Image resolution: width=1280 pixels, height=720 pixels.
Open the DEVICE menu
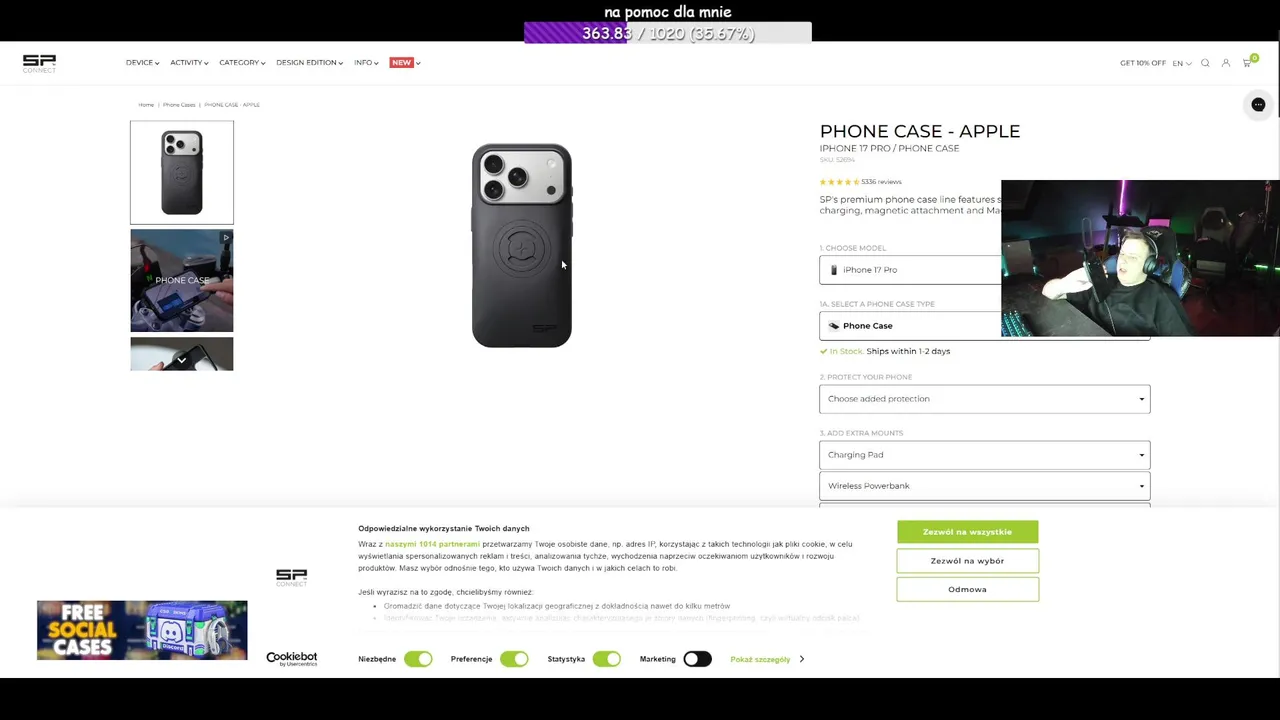click(x=142, y=63)
